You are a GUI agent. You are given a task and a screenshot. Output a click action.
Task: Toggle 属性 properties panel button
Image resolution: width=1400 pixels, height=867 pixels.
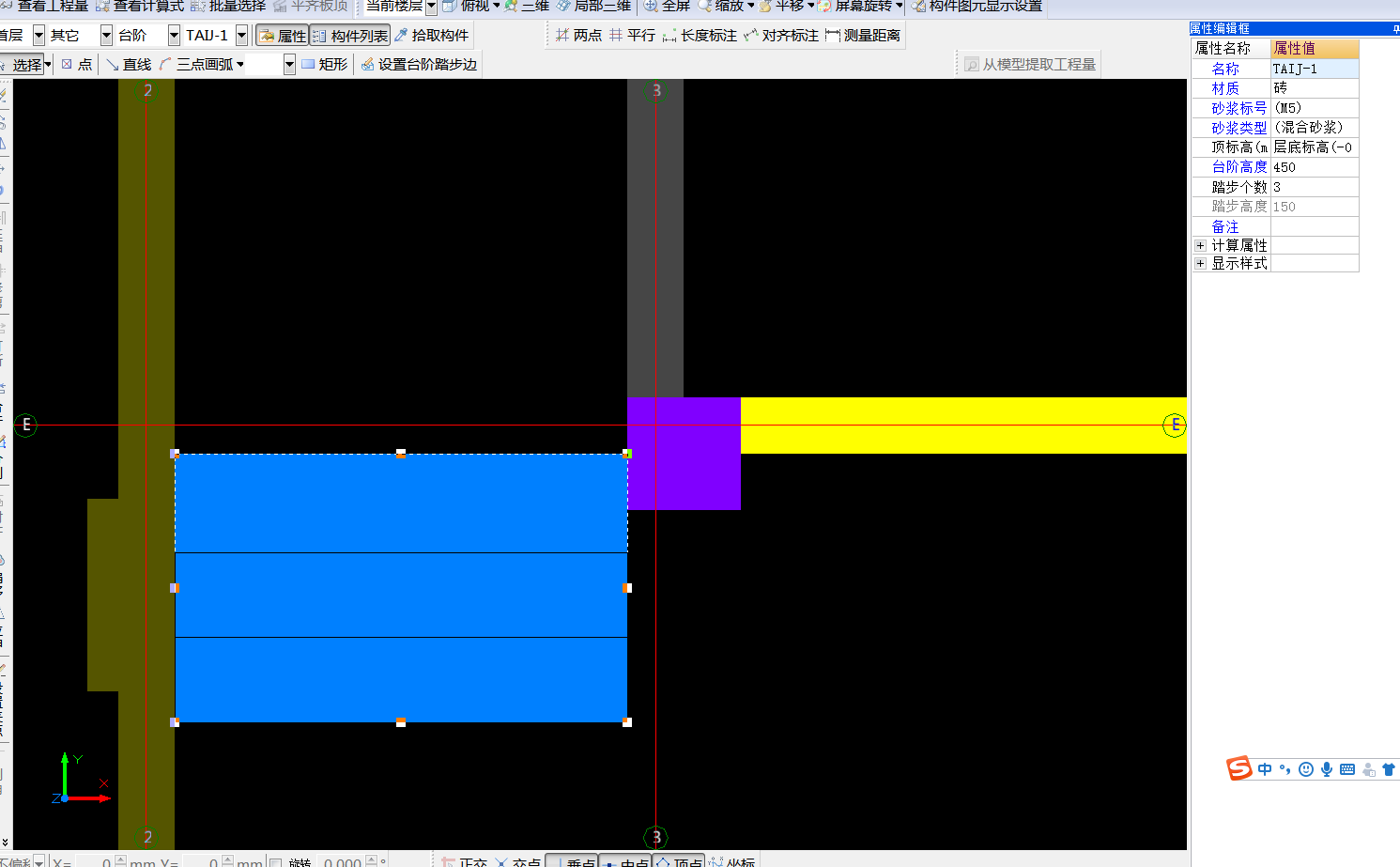click(282, 36)
